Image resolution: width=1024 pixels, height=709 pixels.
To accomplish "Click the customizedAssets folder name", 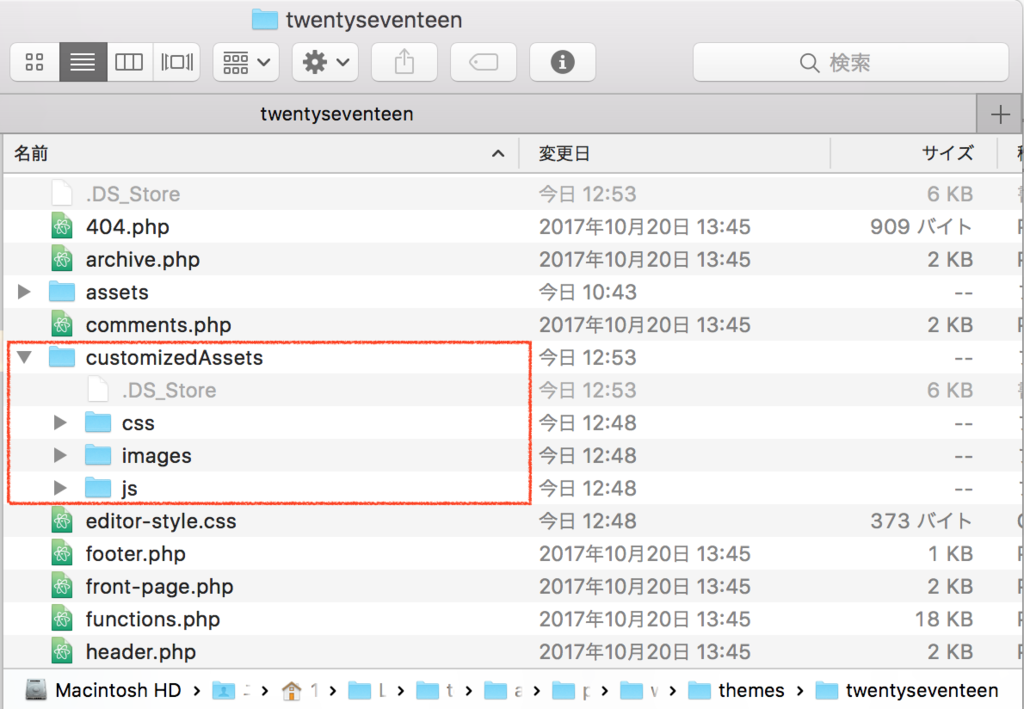I will click(x=174, y=358).
